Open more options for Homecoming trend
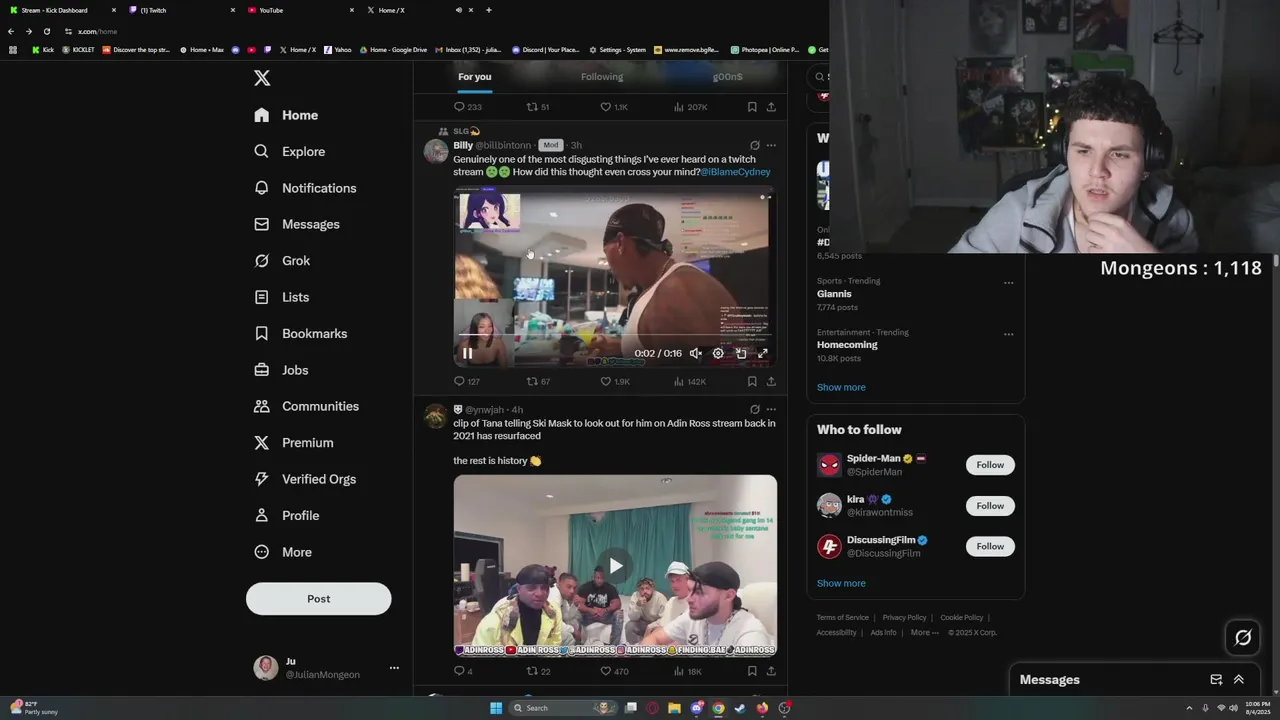Viewport: 1280px width, 720px height. click(1008, 334)
